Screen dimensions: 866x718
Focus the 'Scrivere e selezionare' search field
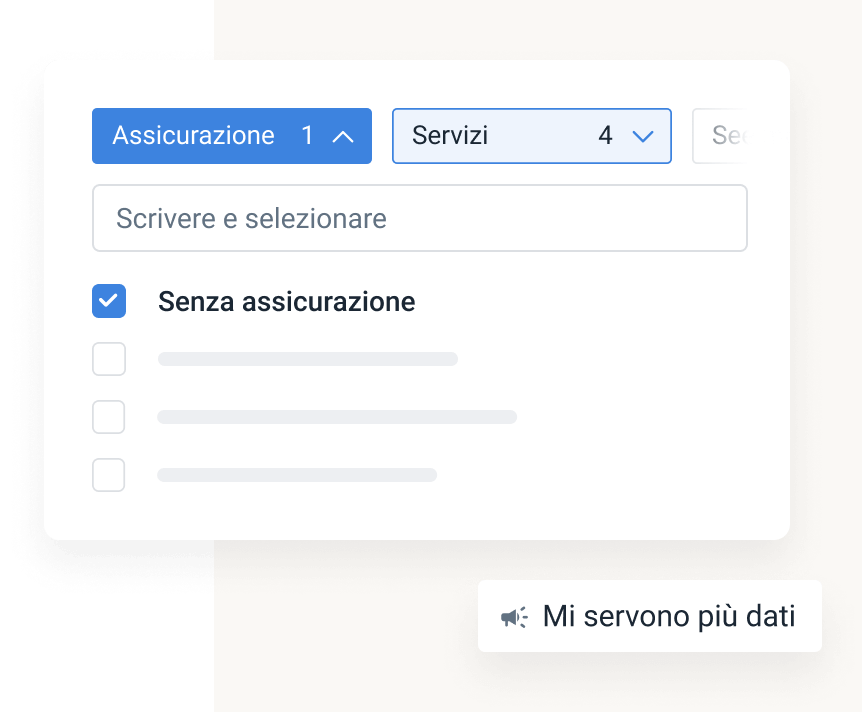[420, 218]
